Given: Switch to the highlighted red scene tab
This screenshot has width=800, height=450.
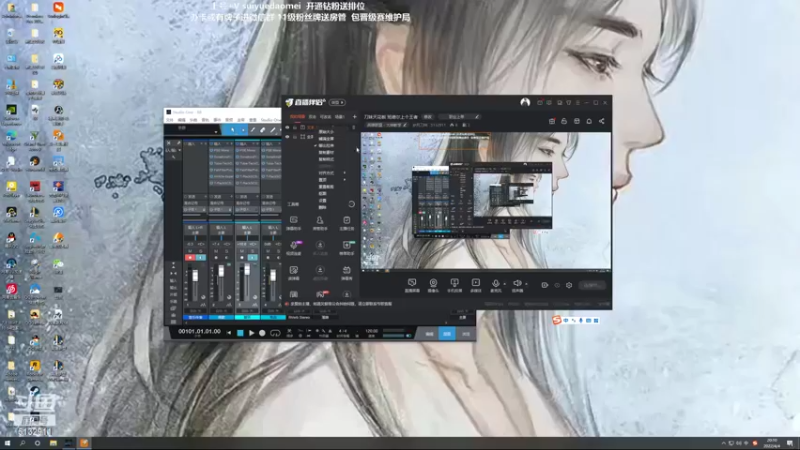Looking at the screenshot, I should click(x=297, y=117).
